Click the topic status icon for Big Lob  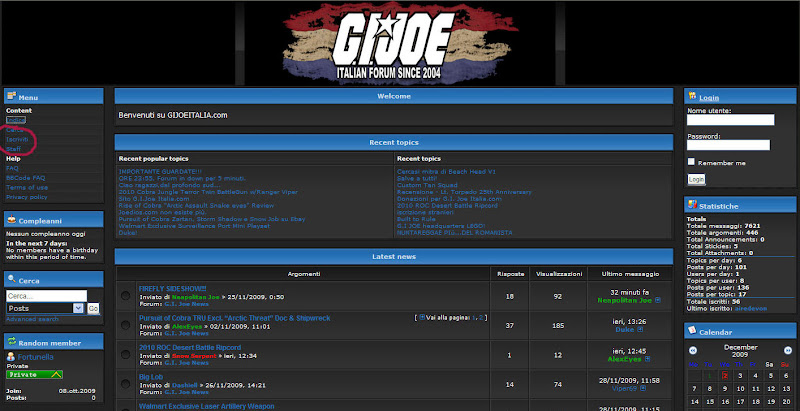126,384
